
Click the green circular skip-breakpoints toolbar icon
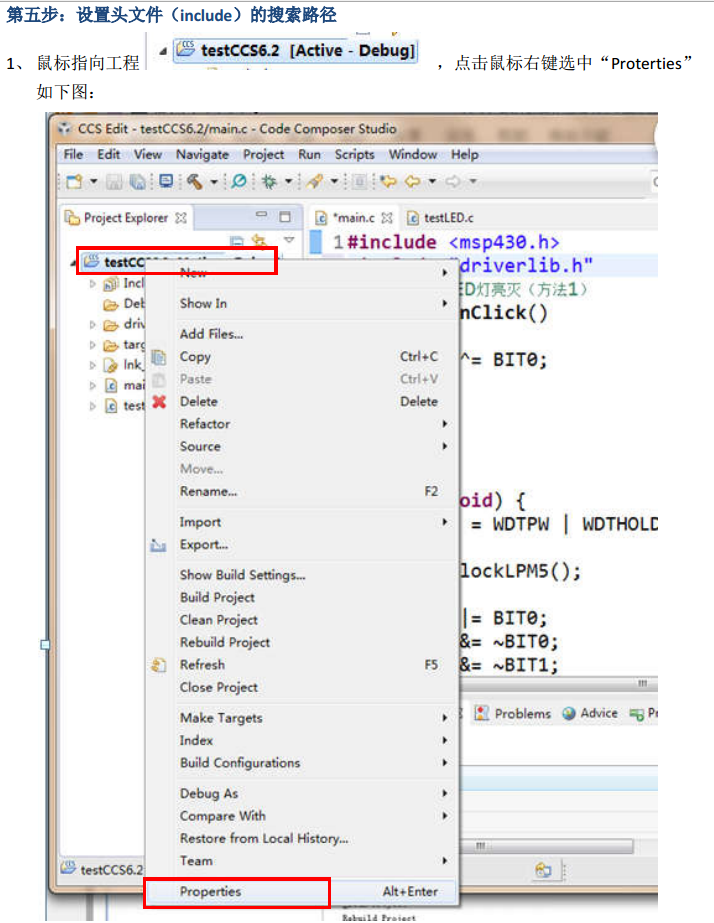[239, 181]
